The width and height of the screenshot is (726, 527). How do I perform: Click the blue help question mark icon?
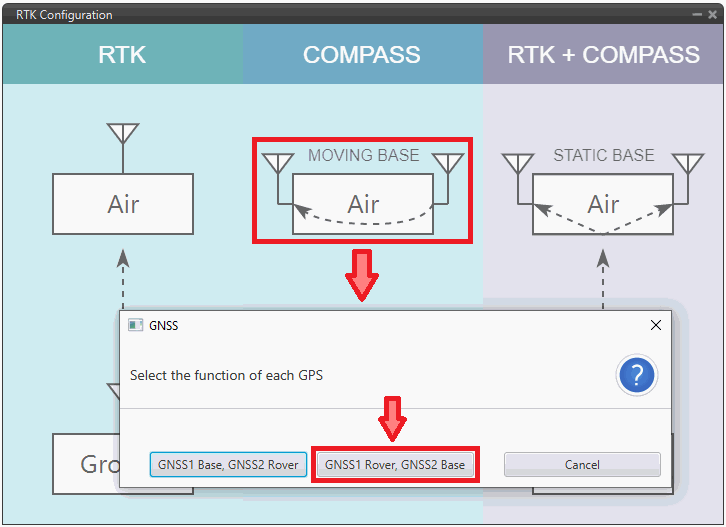pos(636,376)
